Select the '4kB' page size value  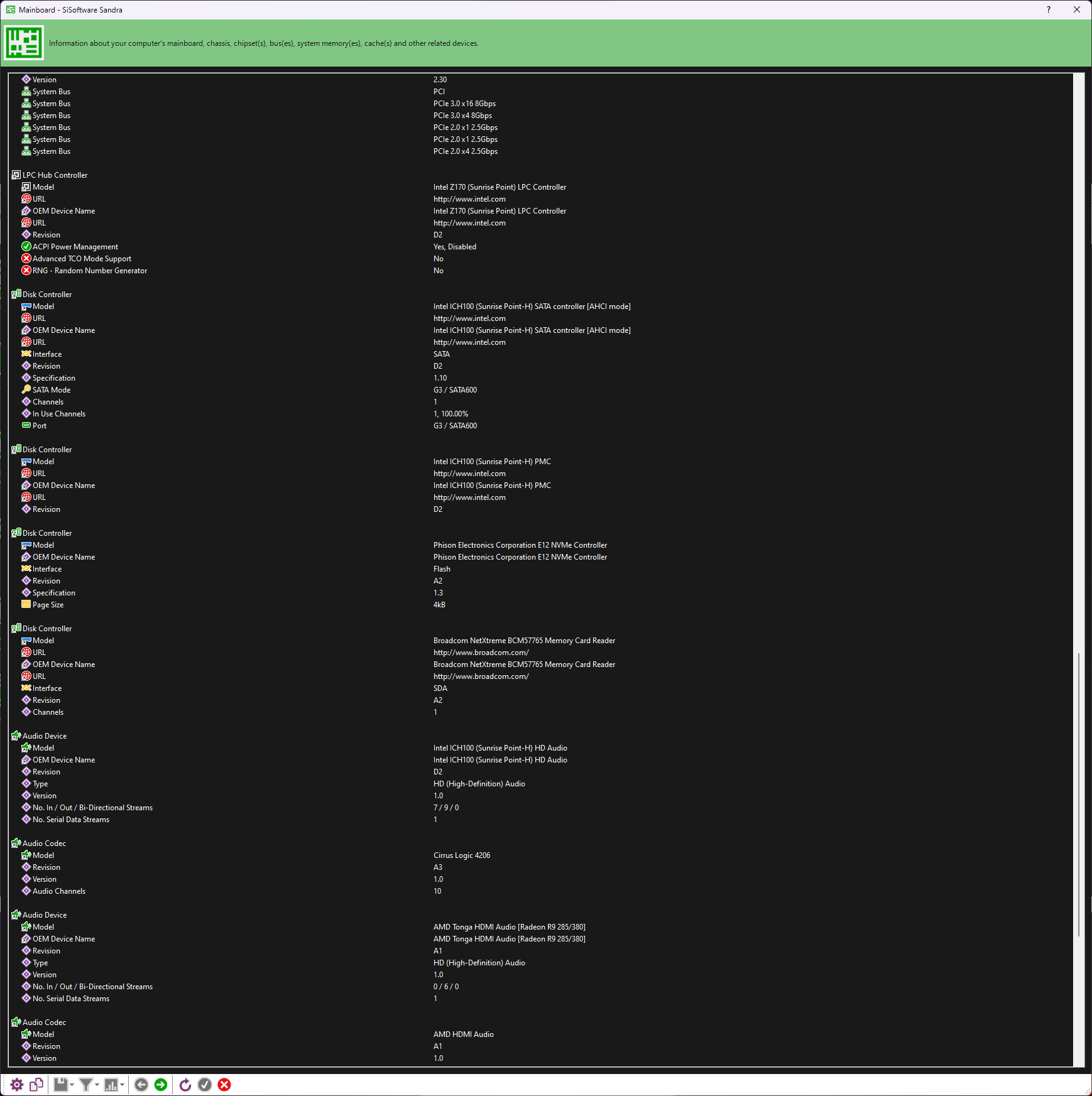click(x=439, y=605)
